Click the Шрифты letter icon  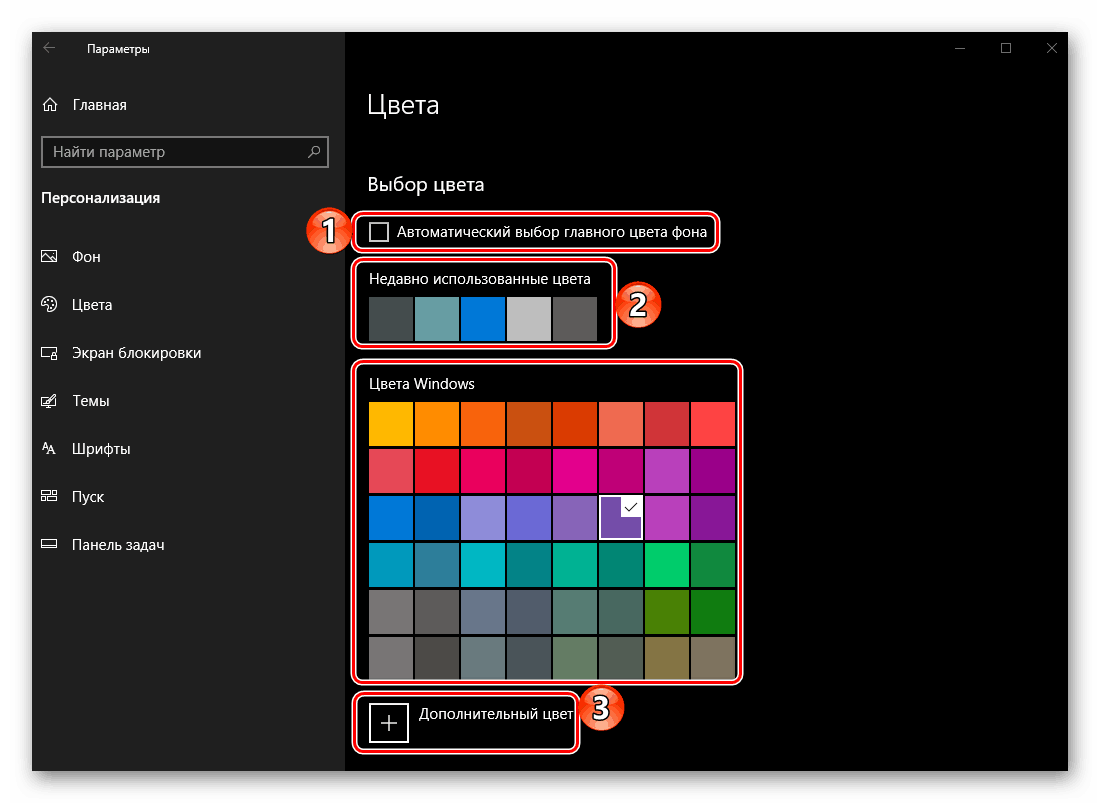(x=49, y=448)
